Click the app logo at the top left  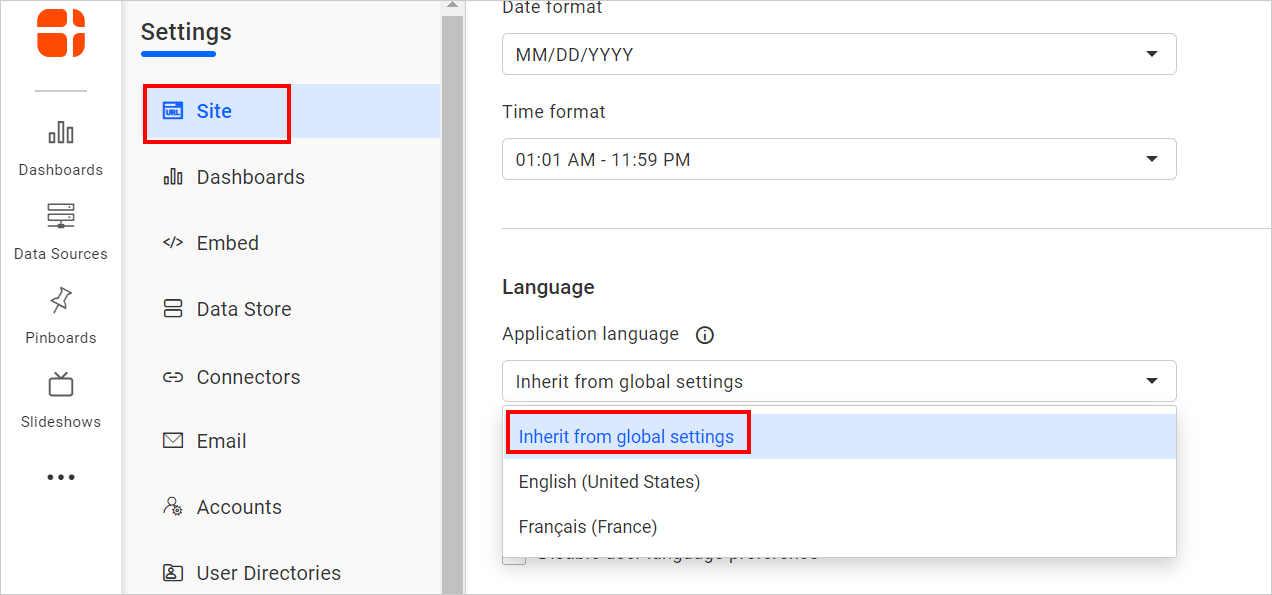point(61,34)
